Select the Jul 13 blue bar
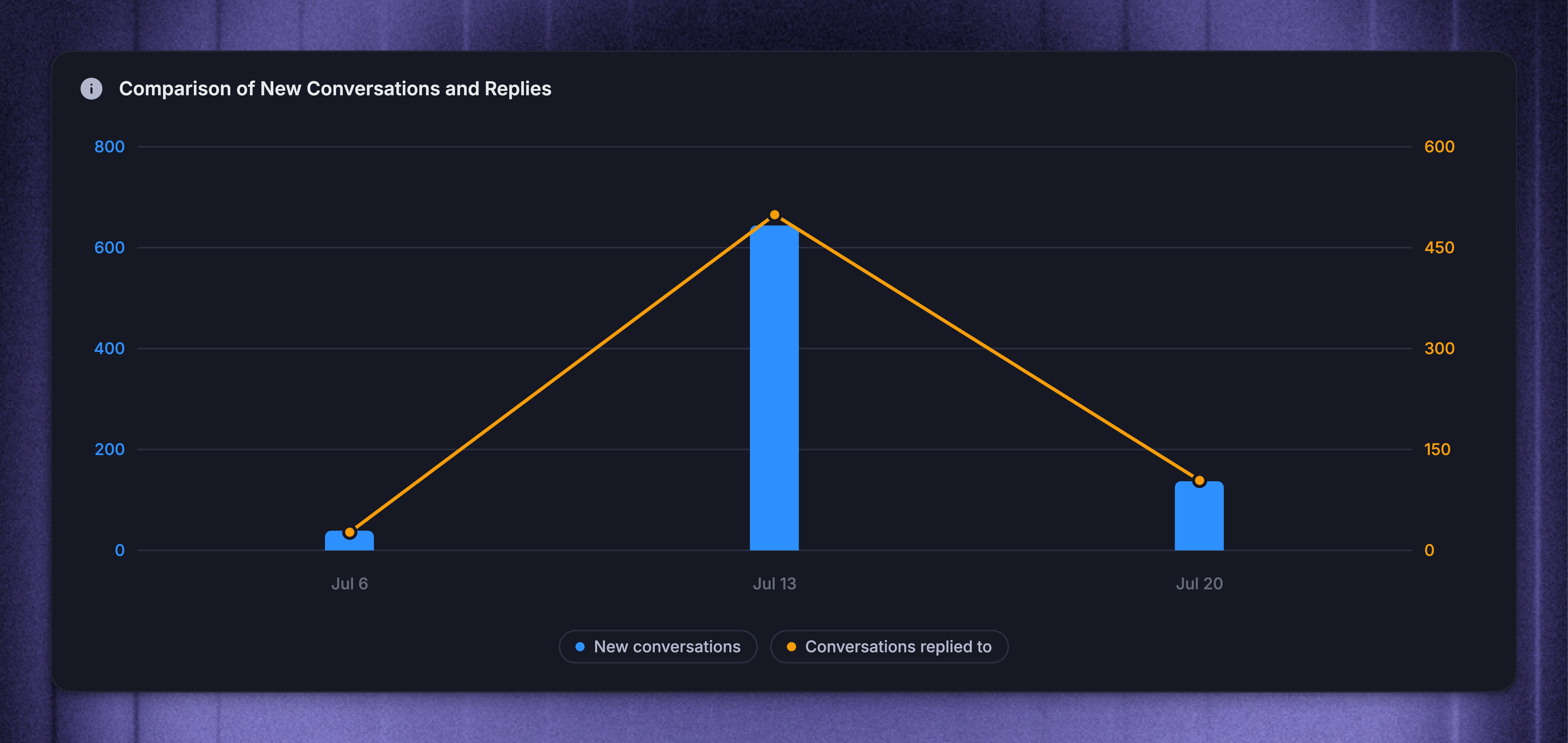 [x=774, y=388]
